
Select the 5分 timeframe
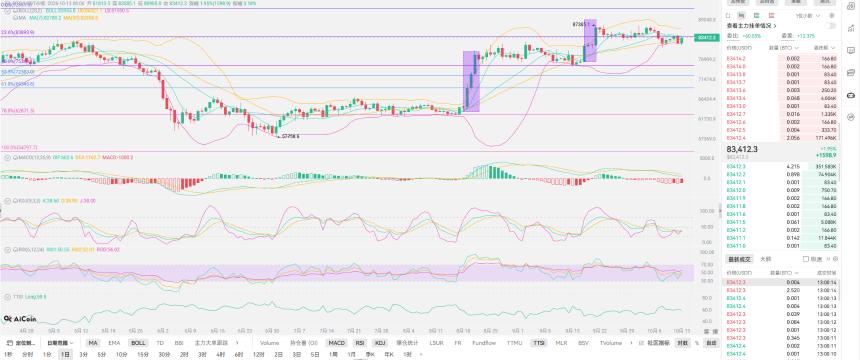coord(101,355)
